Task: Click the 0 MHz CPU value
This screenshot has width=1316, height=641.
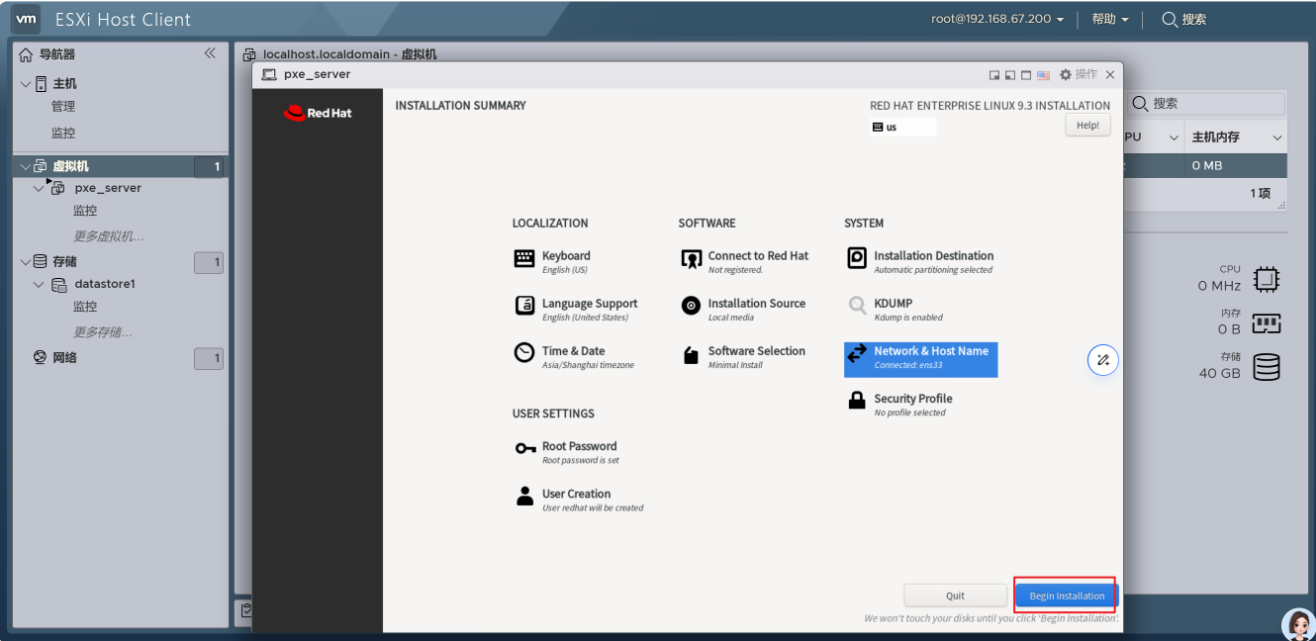Action: point(1219,286)
